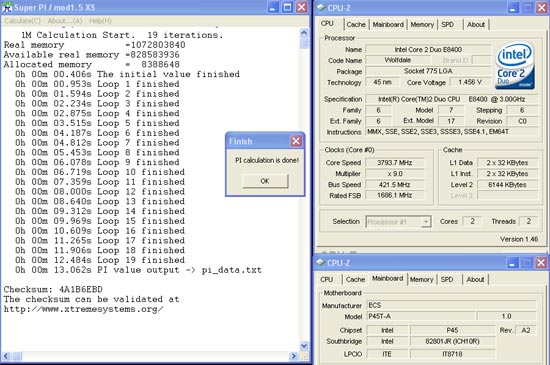Select SPD tab in lower CPU-Z window
The image size is (550, 365).
pyautogui.click(x=447, y=279)
